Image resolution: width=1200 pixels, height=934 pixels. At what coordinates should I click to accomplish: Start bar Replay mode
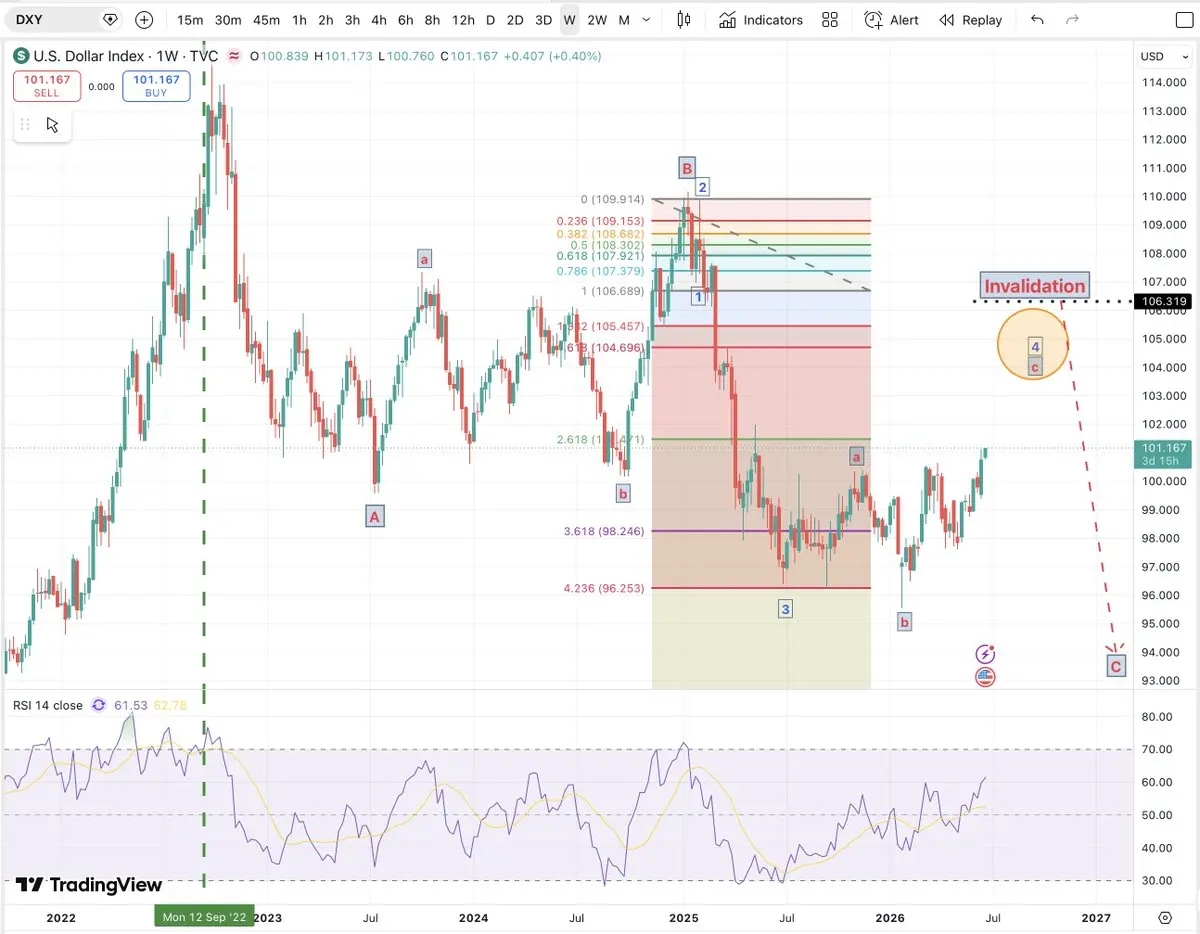[x=970, y=19]
